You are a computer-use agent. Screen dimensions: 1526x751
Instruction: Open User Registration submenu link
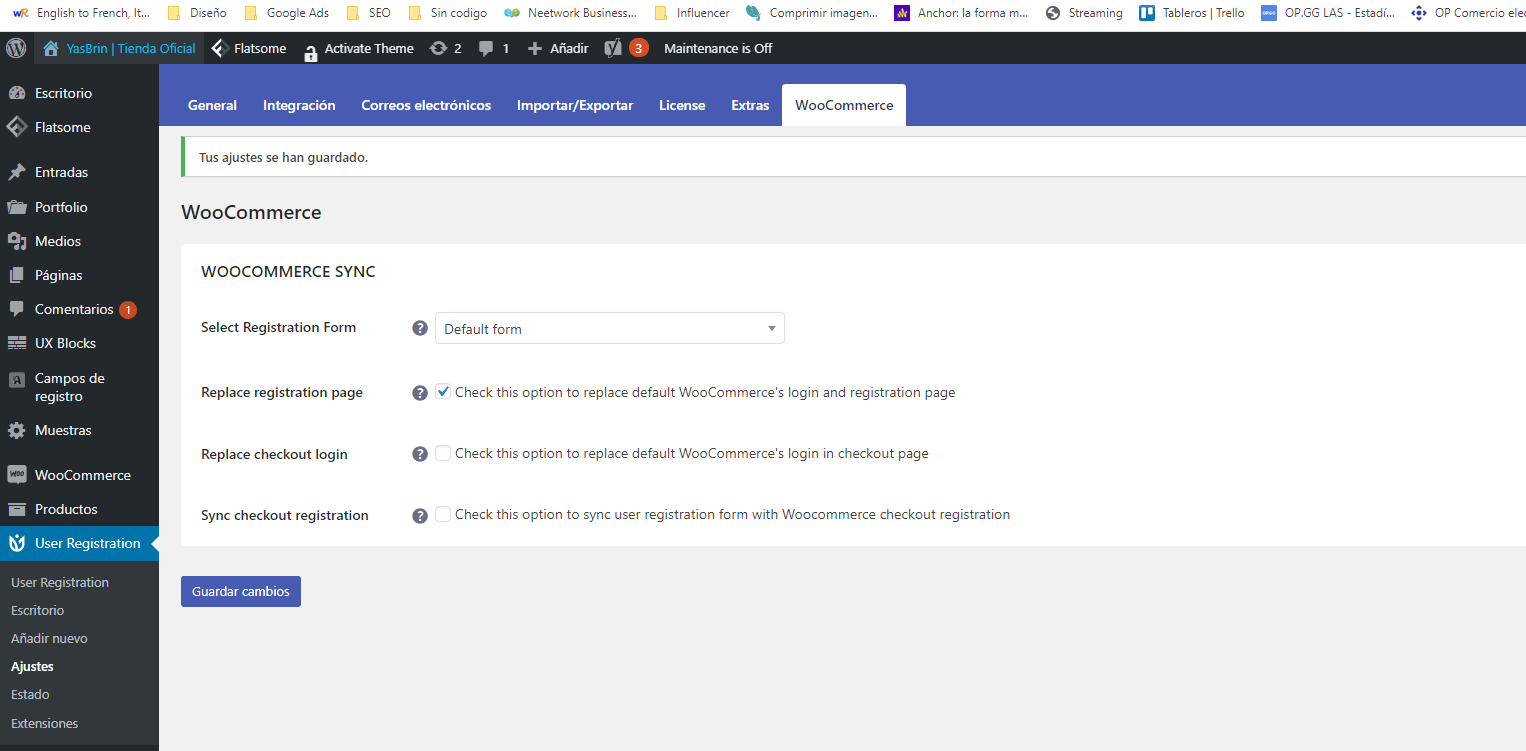(x=60, y=582)
